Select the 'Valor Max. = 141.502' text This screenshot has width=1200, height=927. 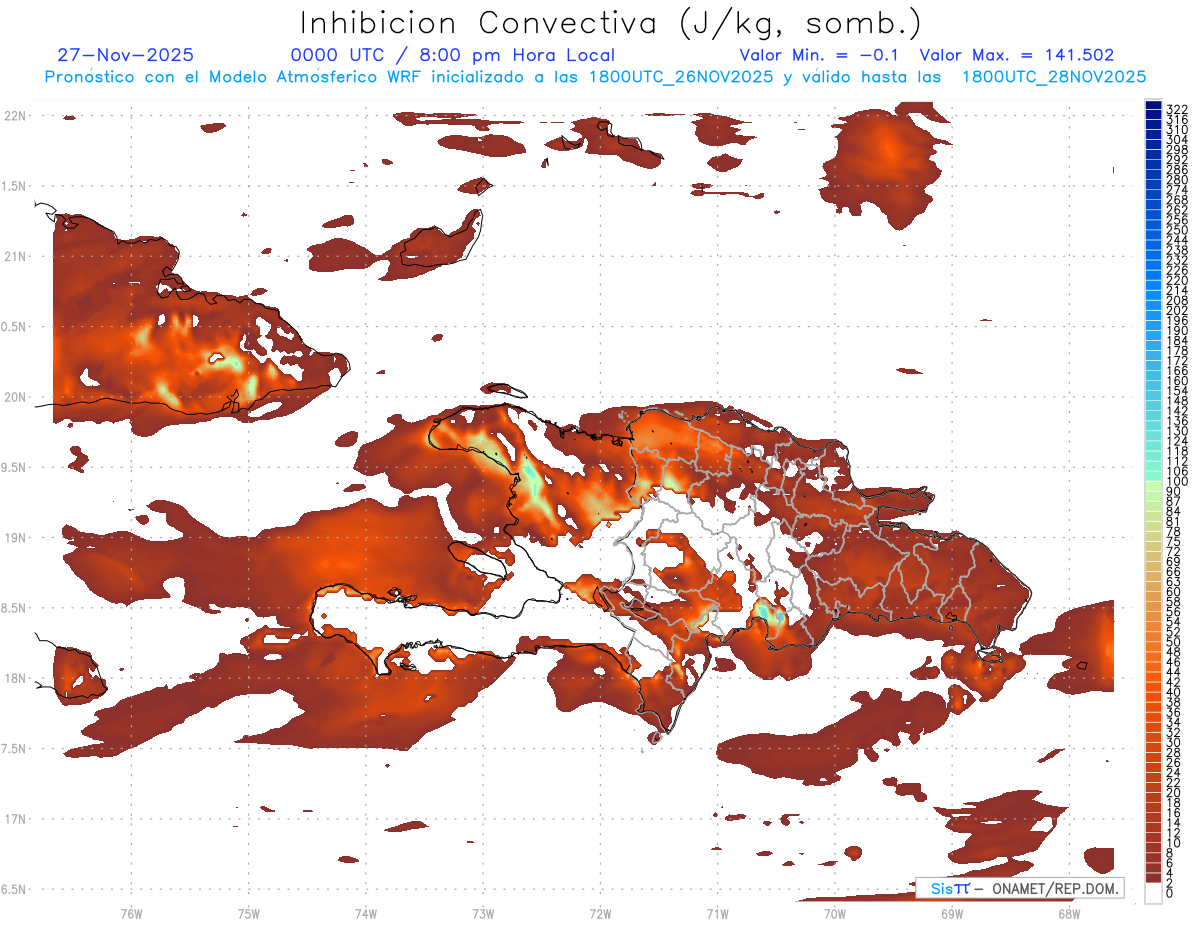click(x=1017, y=55)
